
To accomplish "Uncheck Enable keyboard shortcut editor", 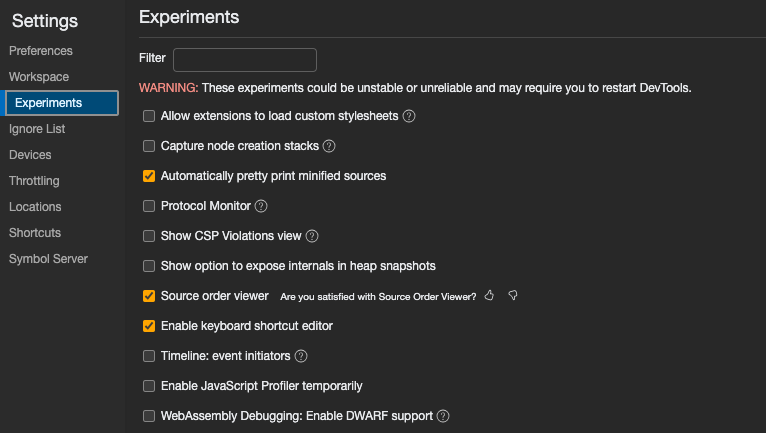I will tap(149, 326).
